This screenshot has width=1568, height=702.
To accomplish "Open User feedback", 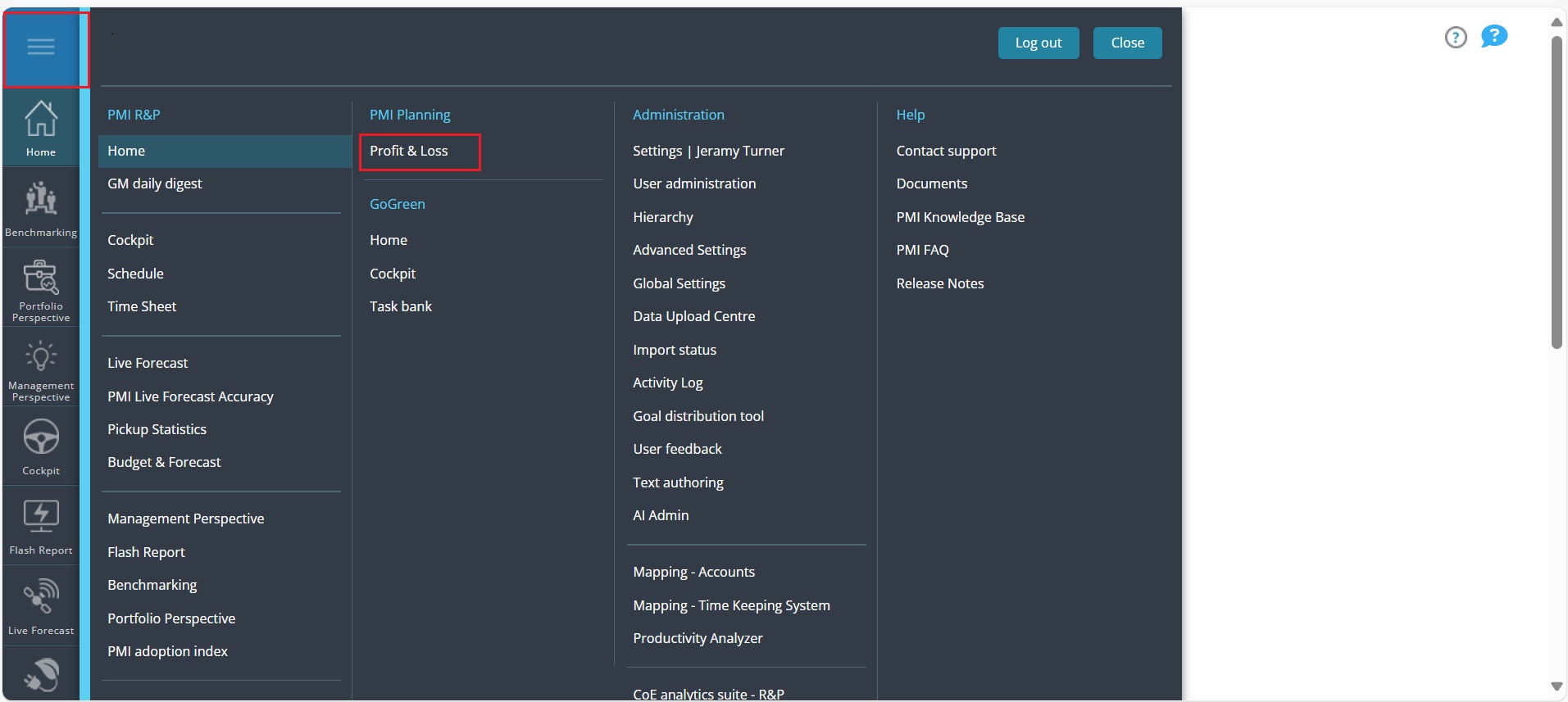I will pyautogui.click(x=677, y=449).
